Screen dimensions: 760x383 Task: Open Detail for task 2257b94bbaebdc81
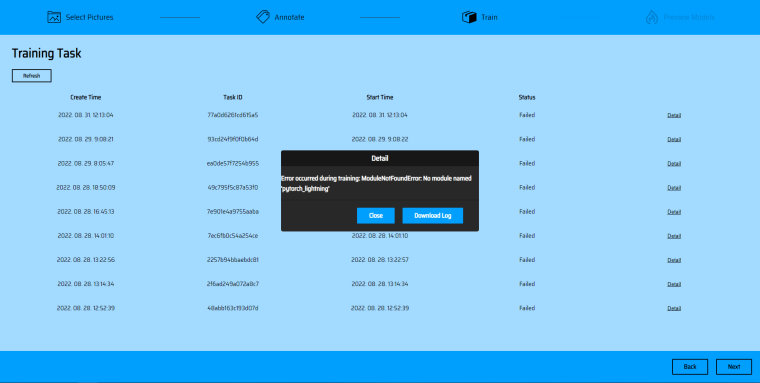(x=674, y=260)
